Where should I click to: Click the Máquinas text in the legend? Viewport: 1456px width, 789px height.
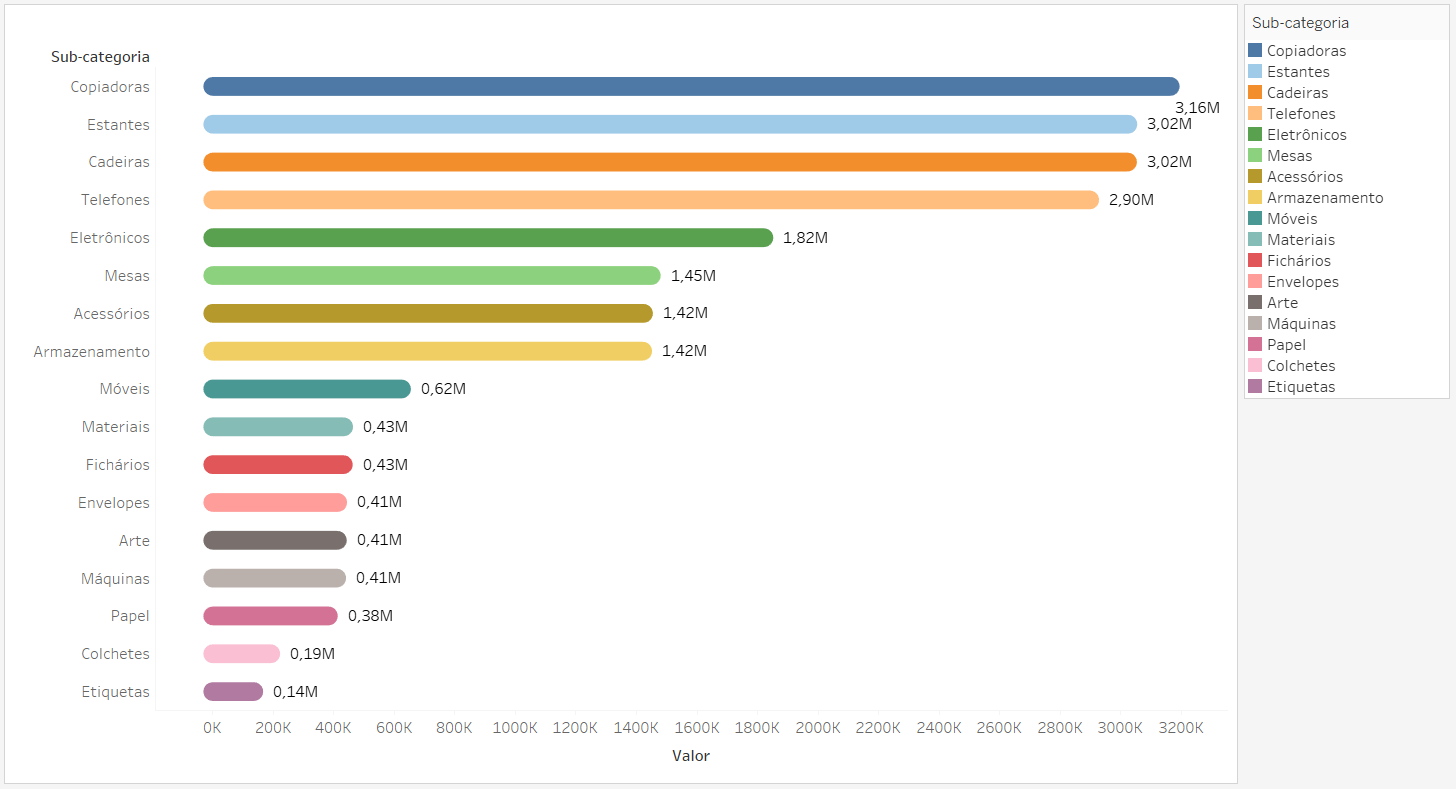coord(1301,323)
